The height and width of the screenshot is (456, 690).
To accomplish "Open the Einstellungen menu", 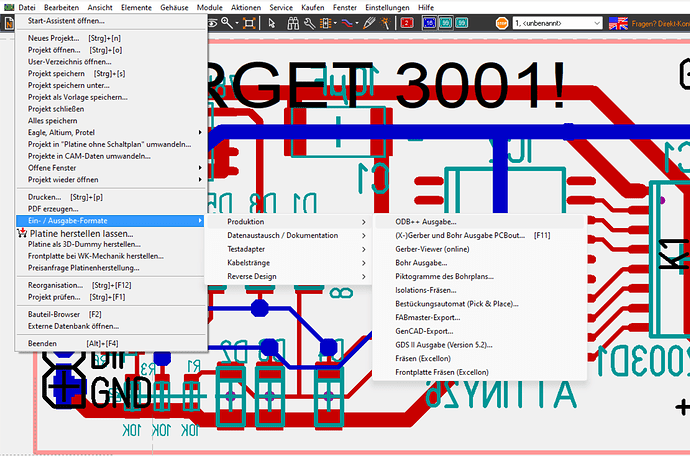I will tap(387, 7).
